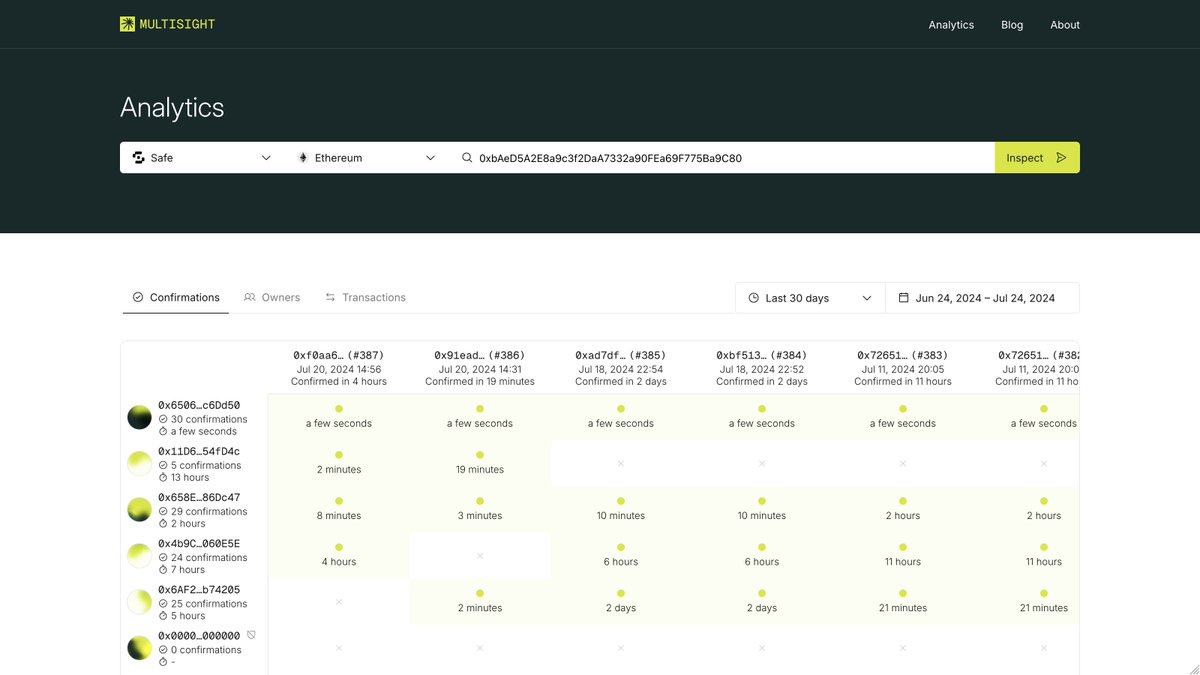Click avatar of owner 0x11D6…54fD4c
Screen dimensions: 1200x675
point(140,464)
